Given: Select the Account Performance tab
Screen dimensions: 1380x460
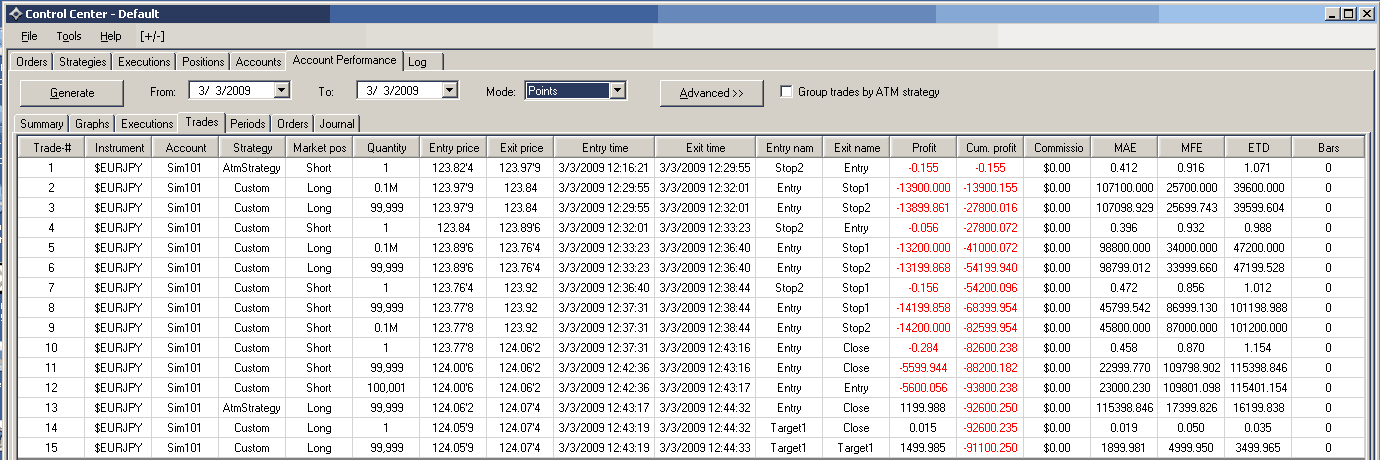Looking at the screenshot, I should pos(344,60).
